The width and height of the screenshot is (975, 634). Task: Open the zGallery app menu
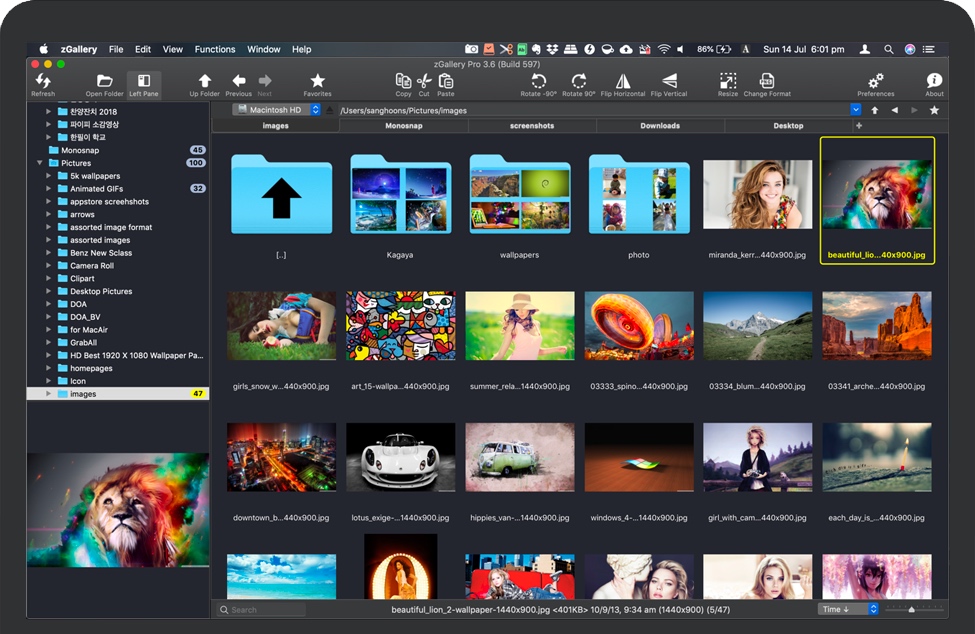78,49
